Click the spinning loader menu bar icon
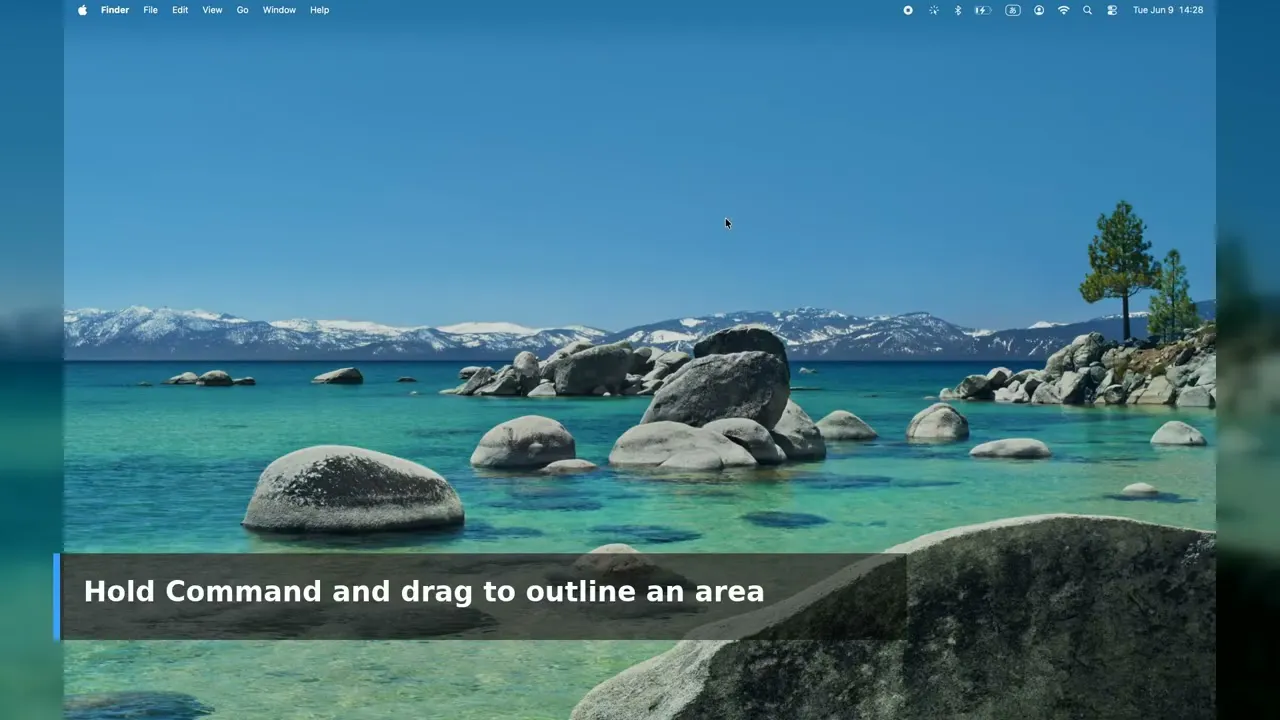The height and width of the screenshot is (720, 1280). (934, 10)
